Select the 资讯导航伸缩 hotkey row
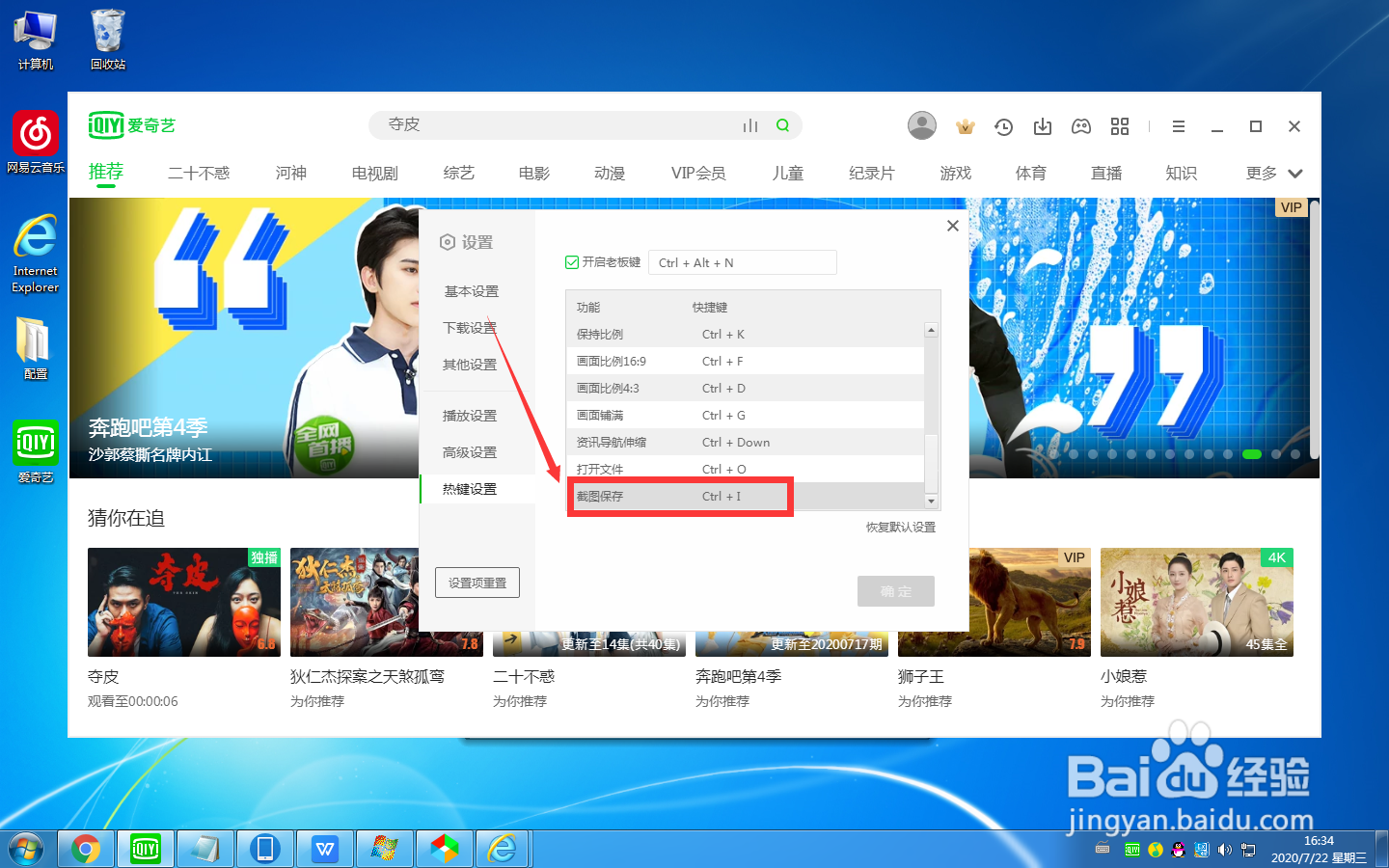 click(745, 442)
